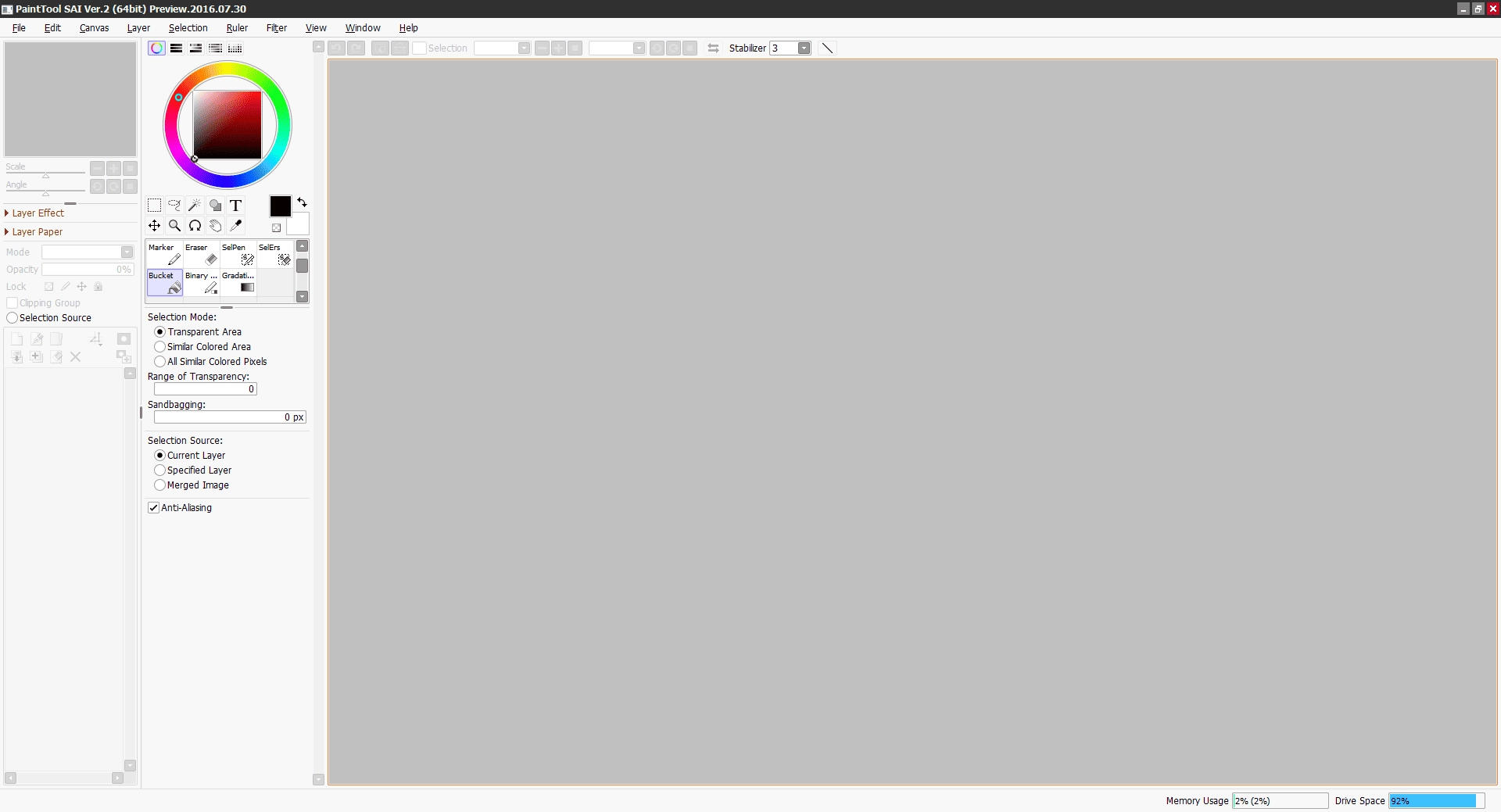Select All Similar Colored Pixels mode
Screen dimensions: 1501x812
pyautogui.click(x=210, y=362)
